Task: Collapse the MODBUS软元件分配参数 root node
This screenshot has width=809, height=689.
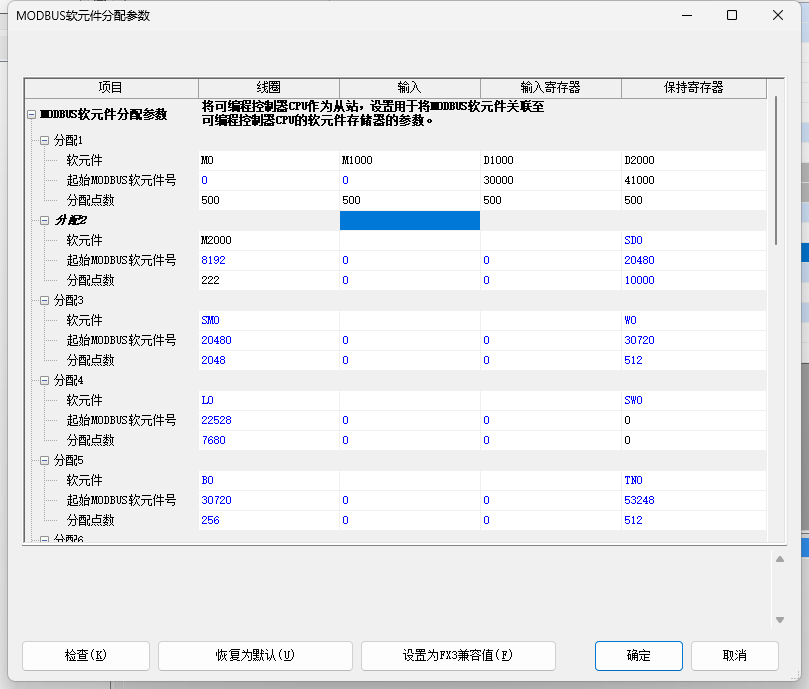Action: click(x=32, y=115)
